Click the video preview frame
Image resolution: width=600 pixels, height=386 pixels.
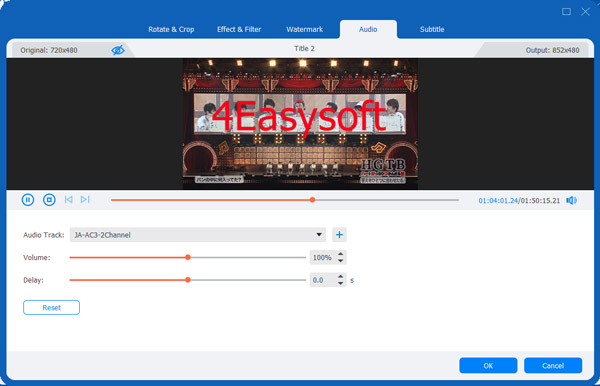(300, 124)
